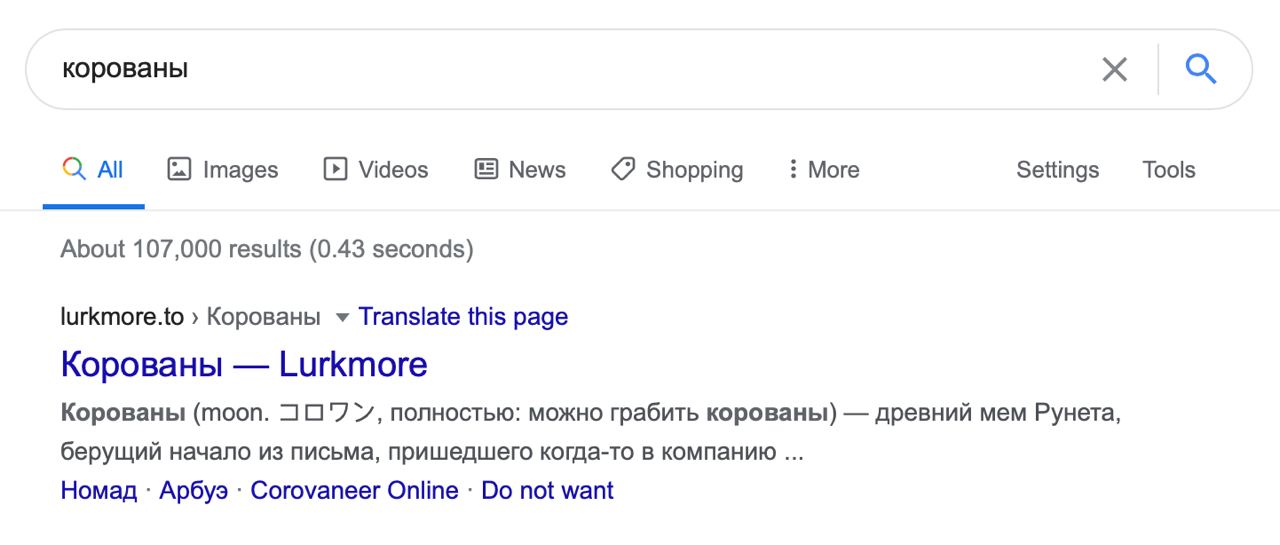Switch to the All results tab
Image resolution: width=1280 pixels, height=545 pixels.
[x=110, y=170]
